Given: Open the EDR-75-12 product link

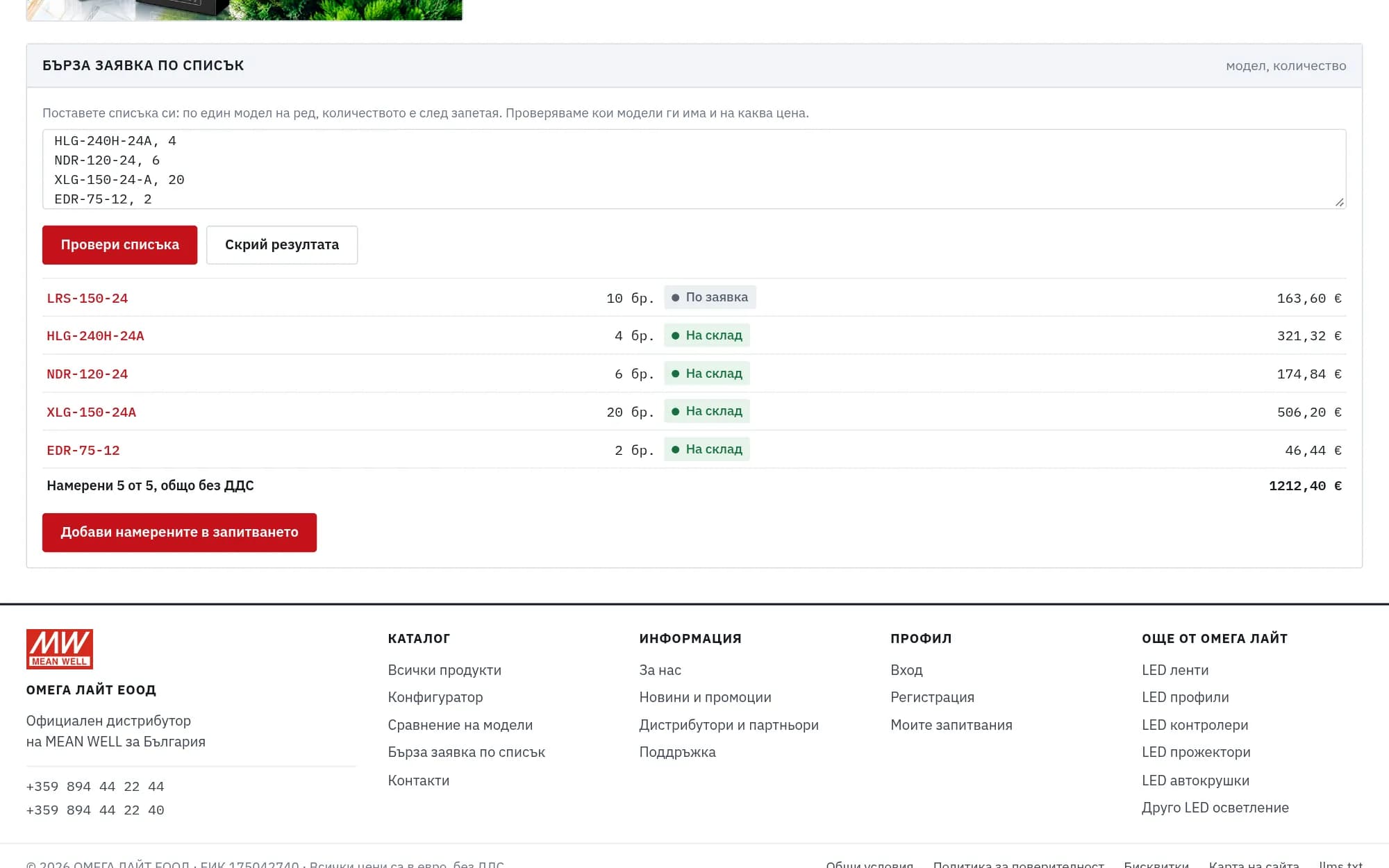Looking at the screenshot, I should (83, 451).
